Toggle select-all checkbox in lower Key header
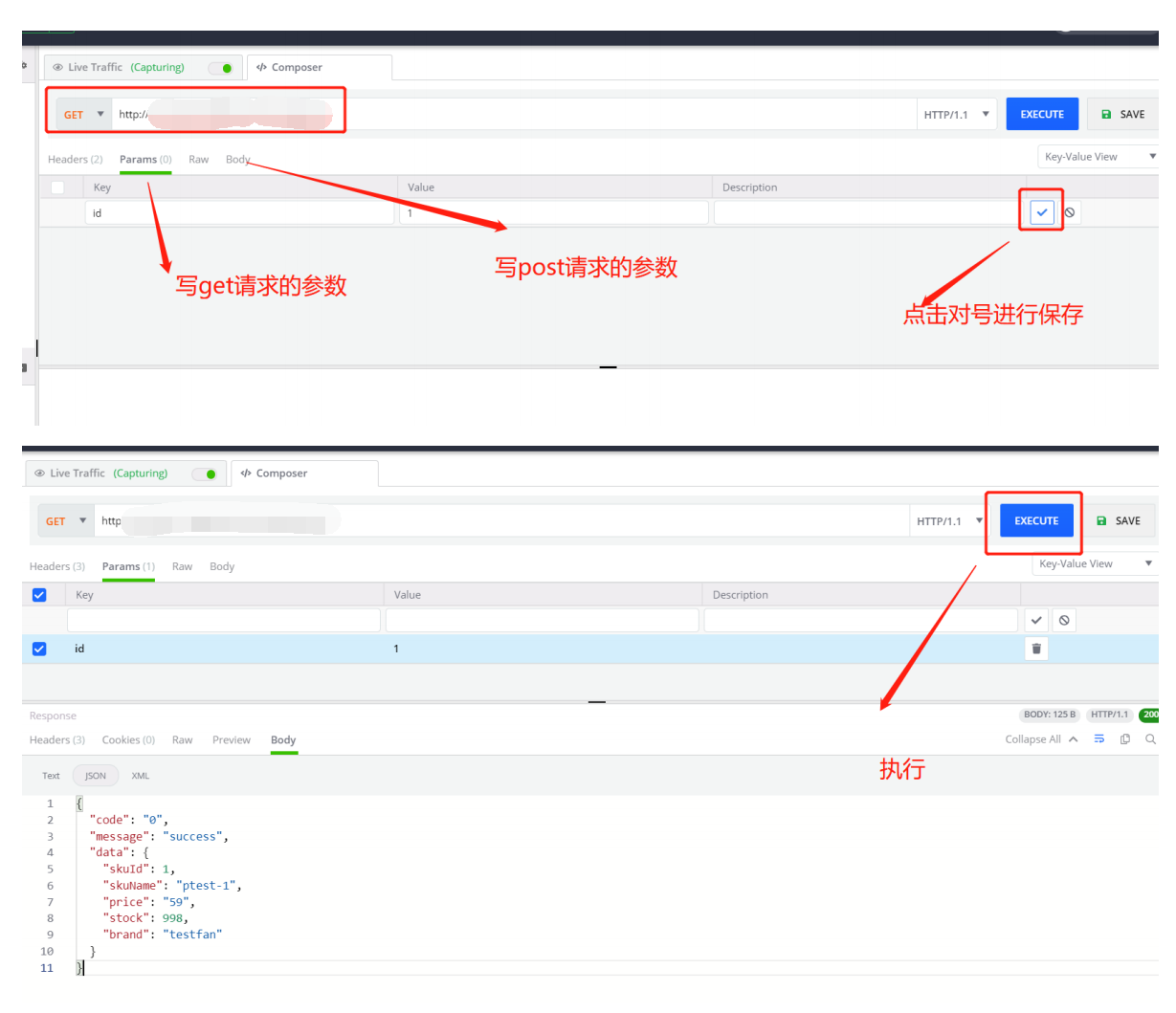The width and height of the screenshot is (1176, 1013). pyautogui.click(x=39, y=595)
